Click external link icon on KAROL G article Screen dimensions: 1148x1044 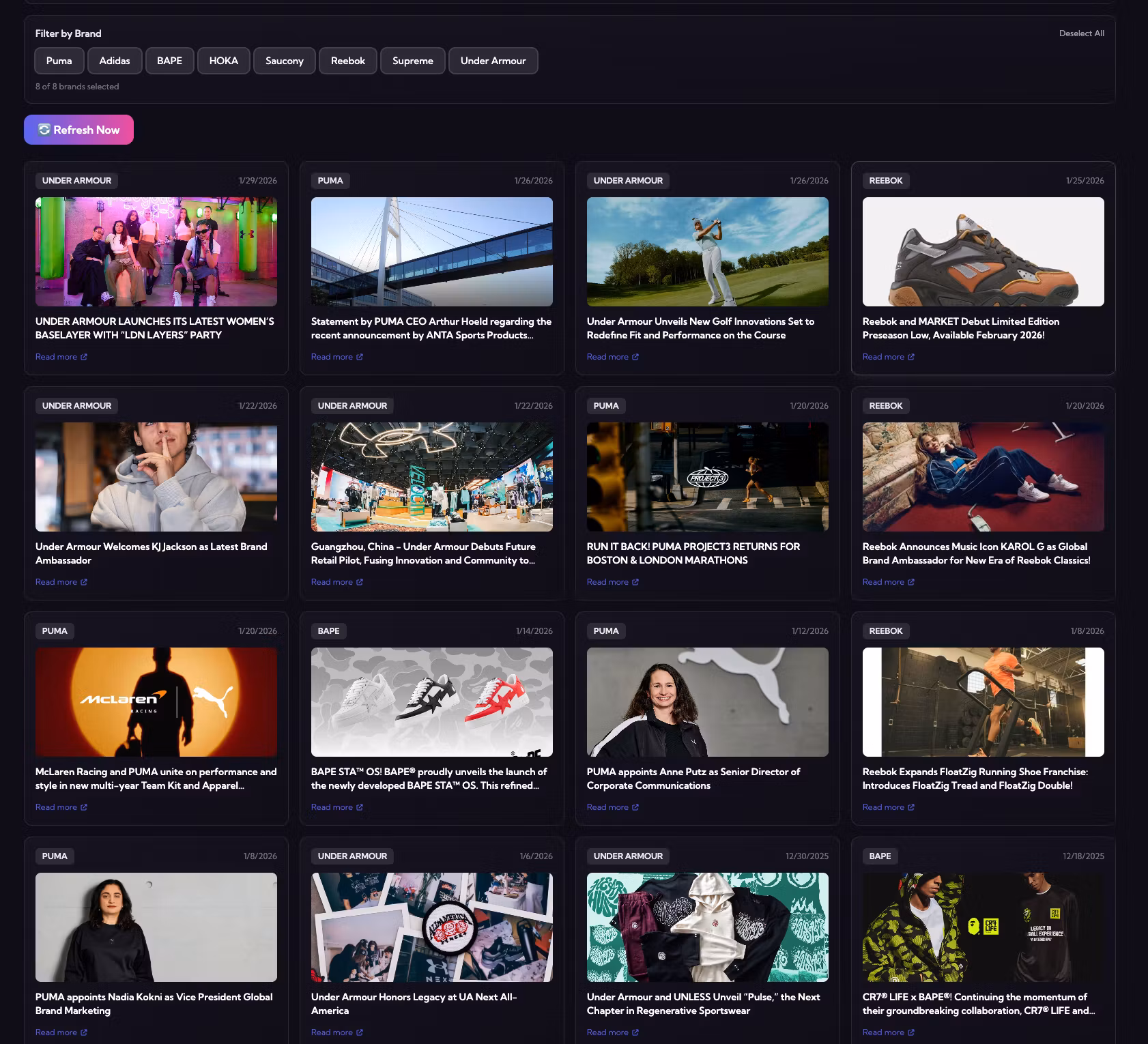(911, 582)
